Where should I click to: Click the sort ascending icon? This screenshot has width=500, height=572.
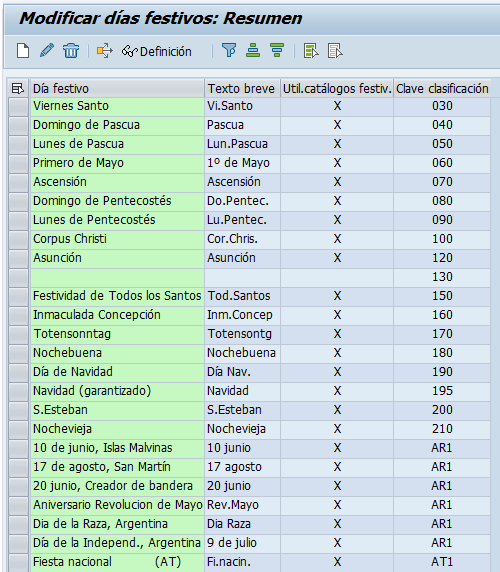pyautogui.click(x=253, y=50)
